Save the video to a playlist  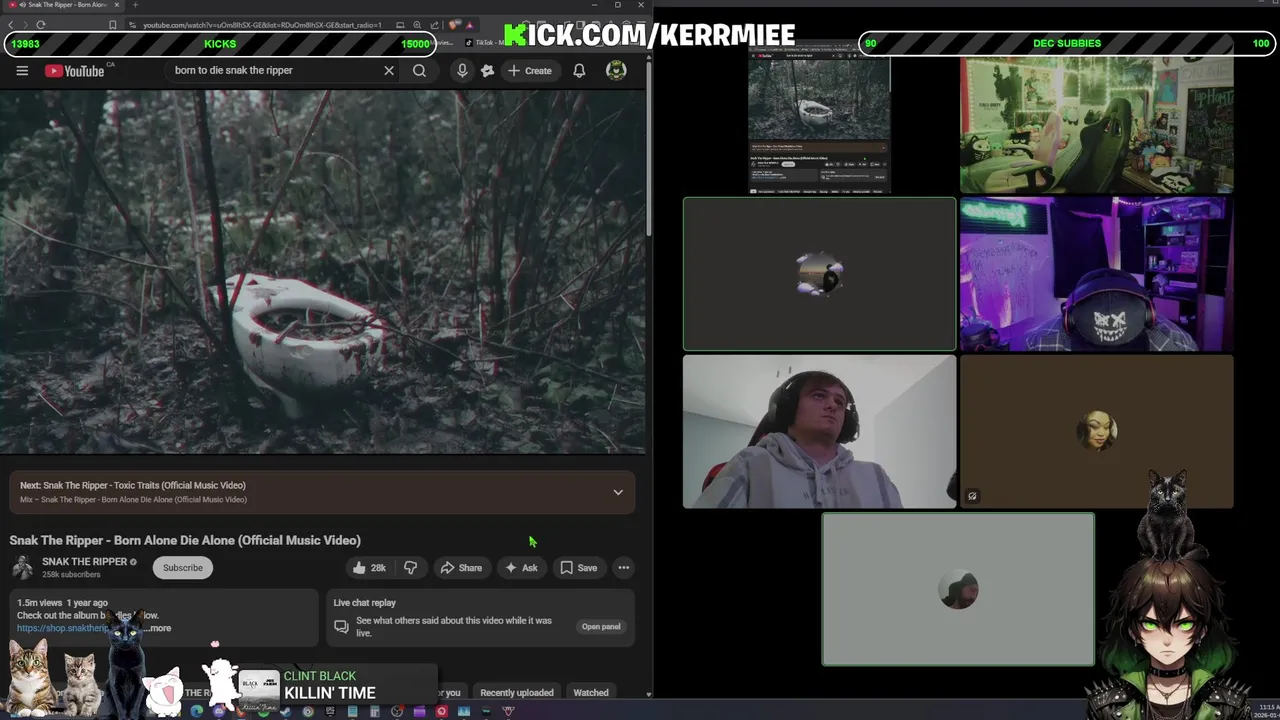(x=578, y=567)
